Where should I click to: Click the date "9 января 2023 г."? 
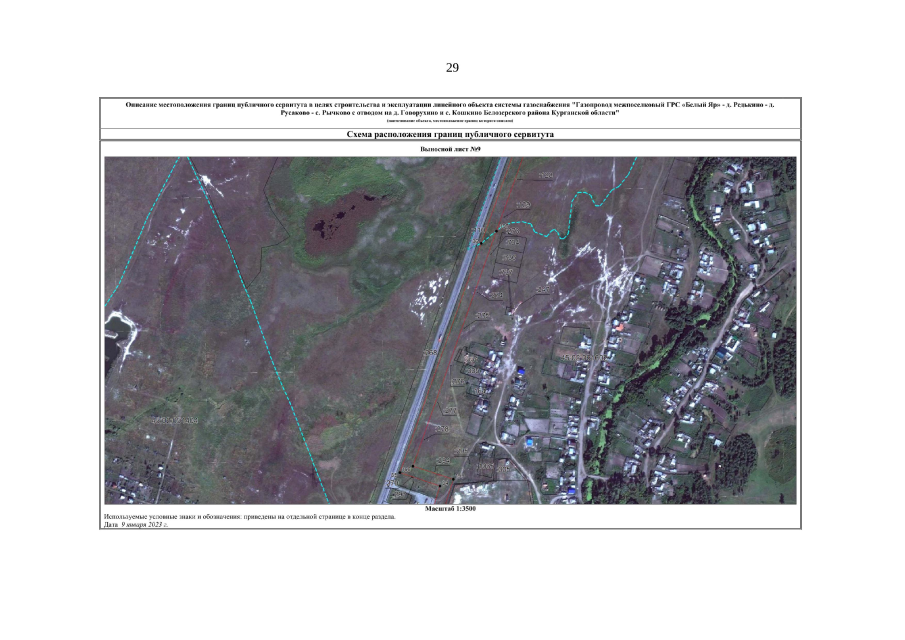(144, 524)
